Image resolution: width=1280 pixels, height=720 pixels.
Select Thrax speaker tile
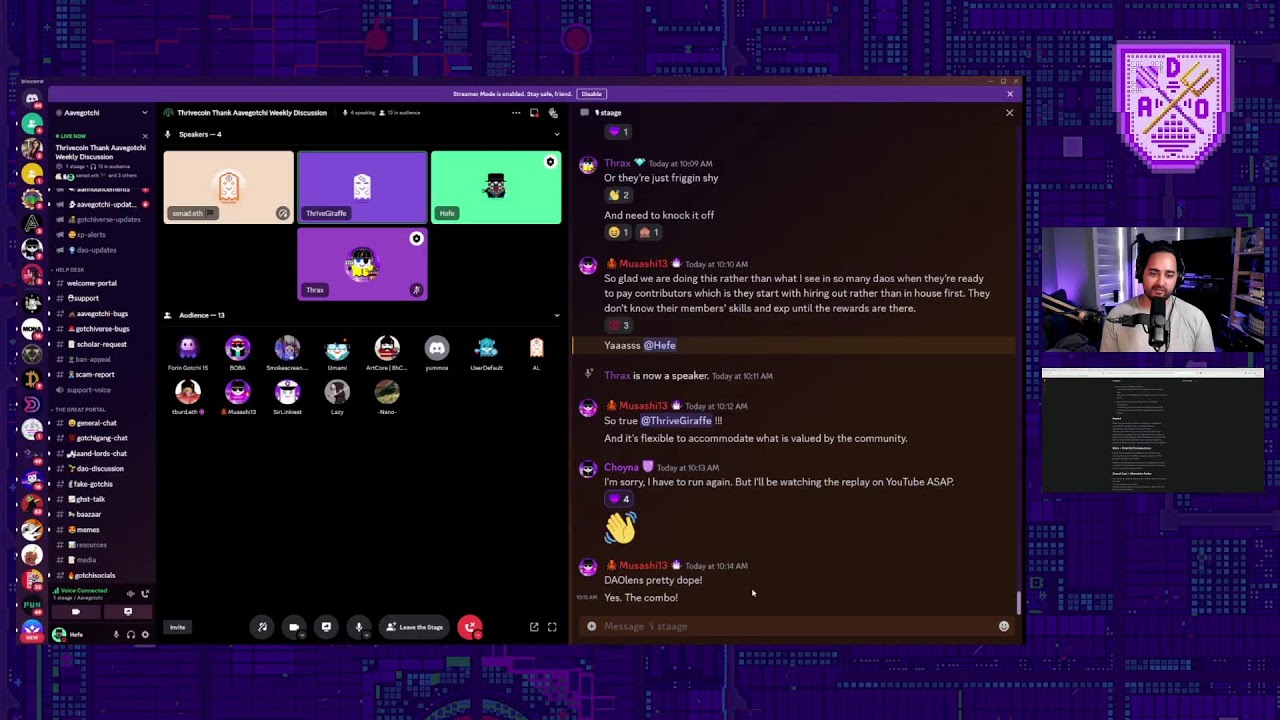(362, 264)
